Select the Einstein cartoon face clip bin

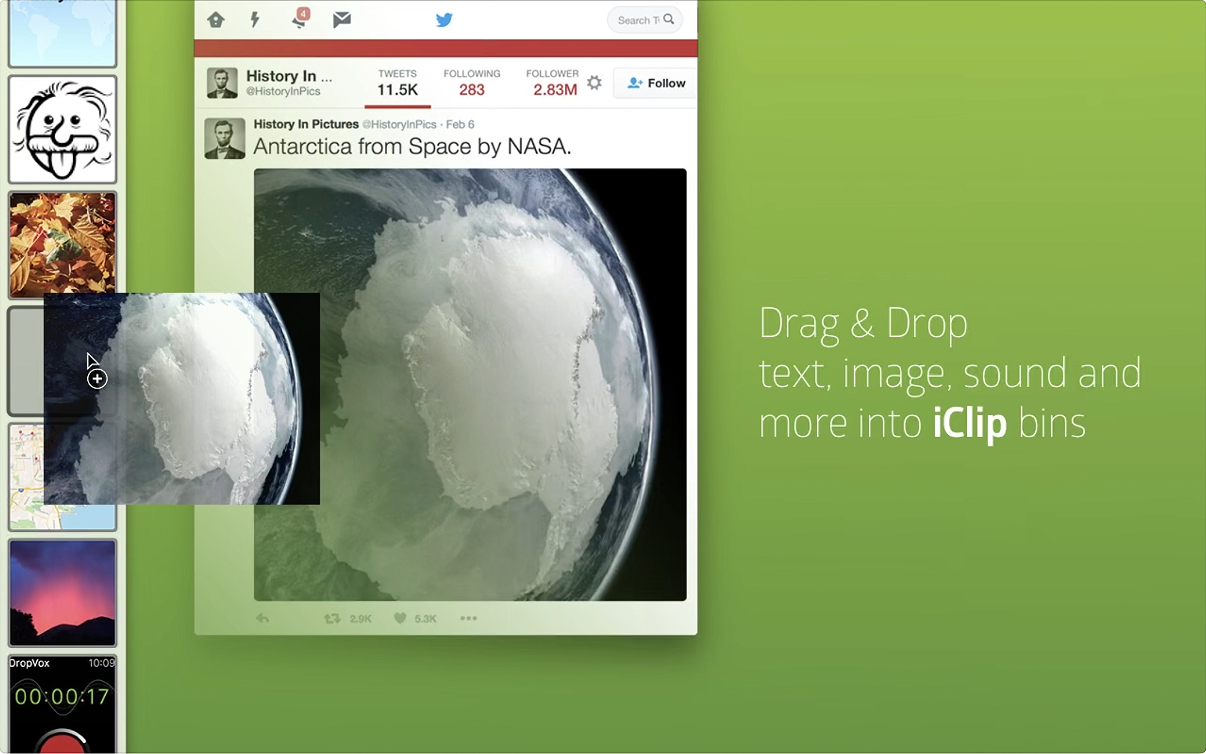click(x=63, y=129)
